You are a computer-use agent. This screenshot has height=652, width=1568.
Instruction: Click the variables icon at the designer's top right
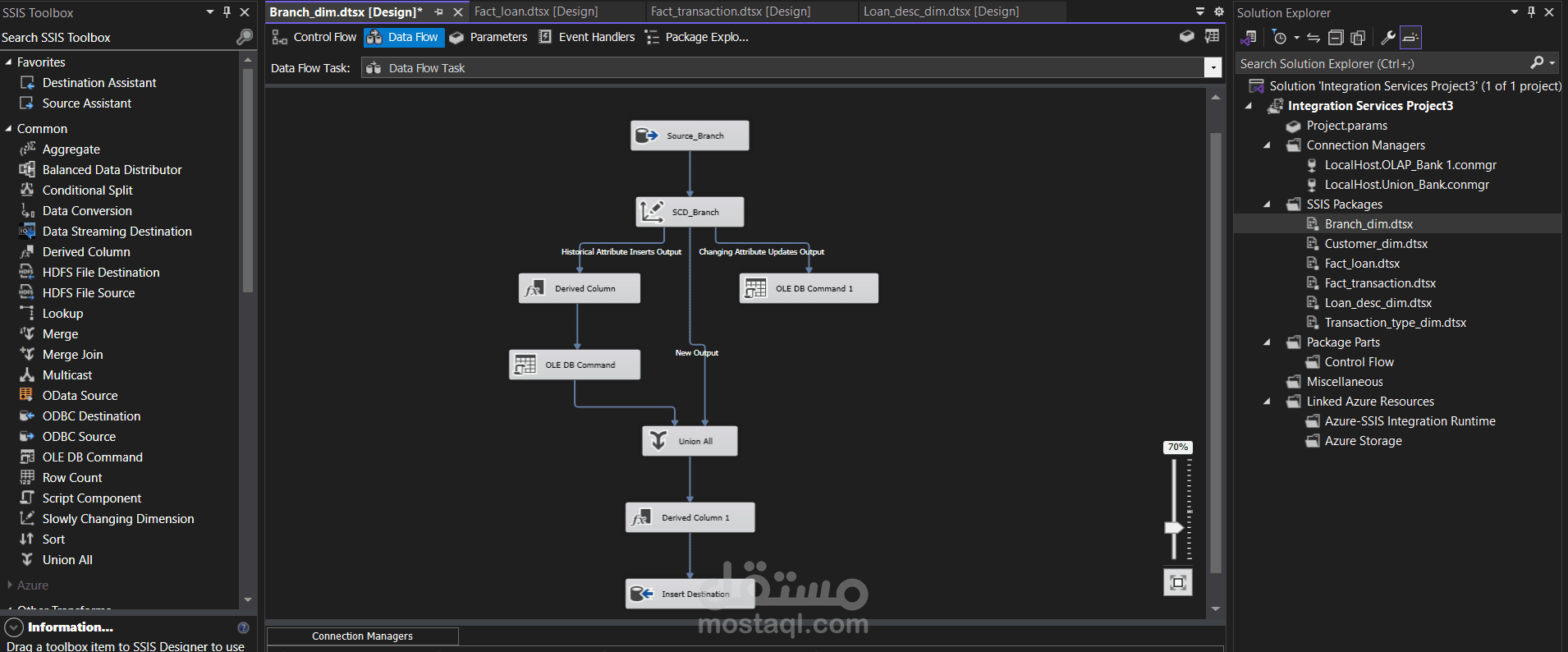(1187, 36)
